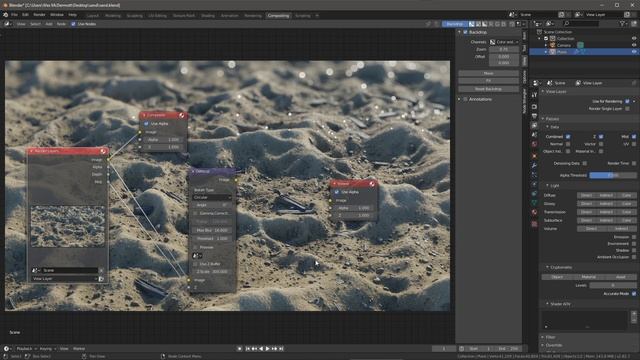
Task: Click the backdrop Move button
Action: coord(488,73)
